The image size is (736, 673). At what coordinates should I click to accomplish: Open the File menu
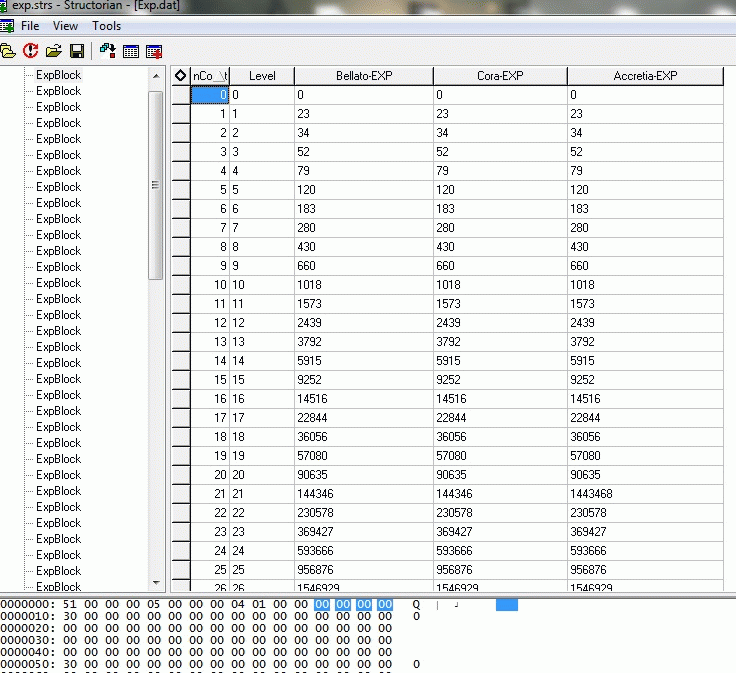(x=30, y=26)
